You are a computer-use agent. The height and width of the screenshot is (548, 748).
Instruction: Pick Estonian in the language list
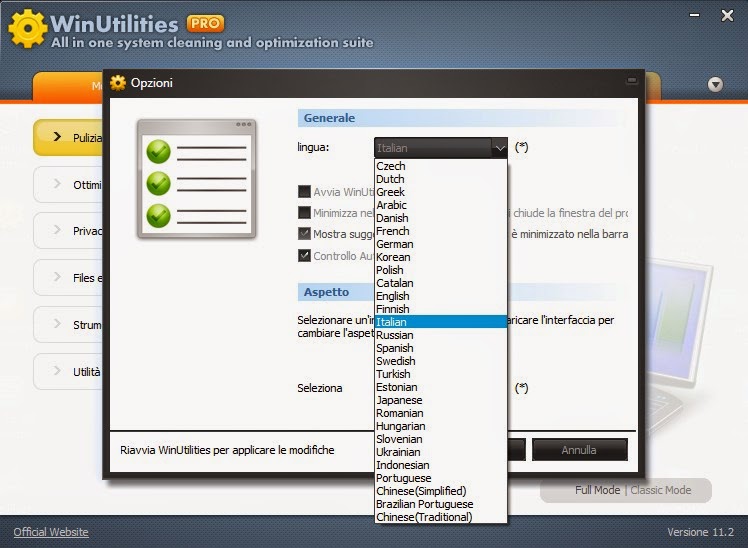pyautogui.click(x=440, y=387)
